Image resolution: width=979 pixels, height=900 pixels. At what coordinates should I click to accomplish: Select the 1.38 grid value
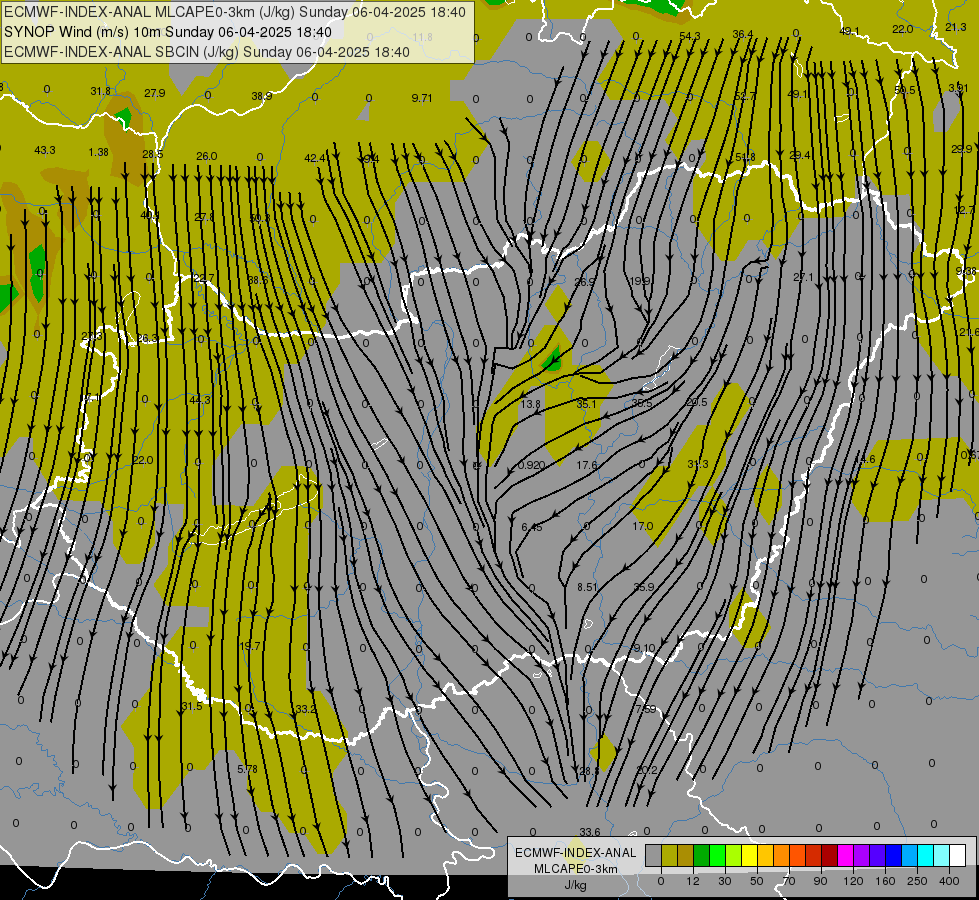click(99, 152)
